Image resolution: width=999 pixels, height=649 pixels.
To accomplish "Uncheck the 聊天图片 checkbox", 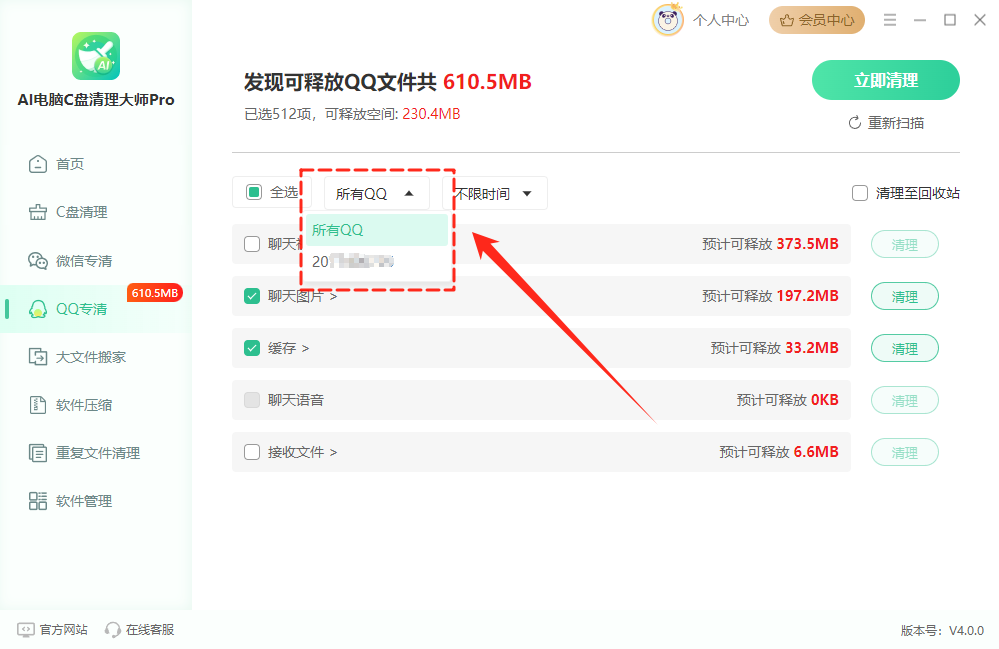I will click(252, 296).
